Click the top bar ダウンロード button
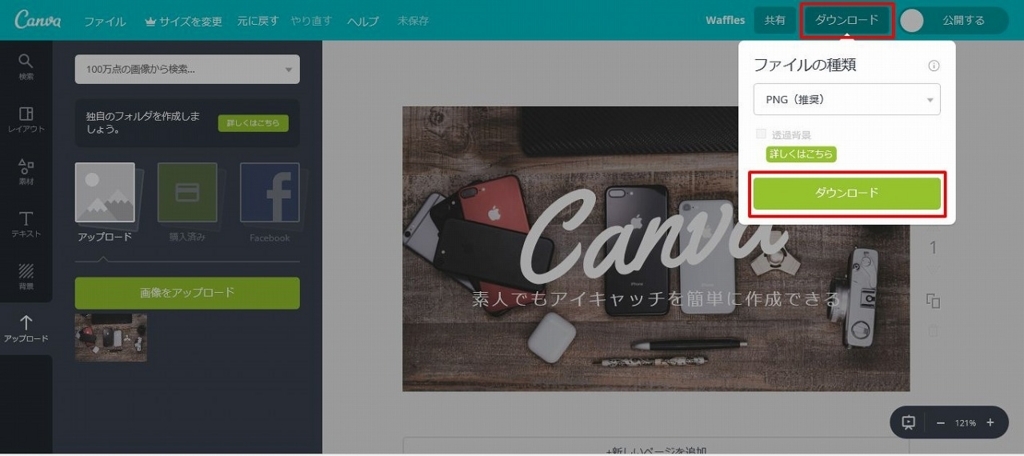Screen dimensions: 1024x456 [847, 20]
